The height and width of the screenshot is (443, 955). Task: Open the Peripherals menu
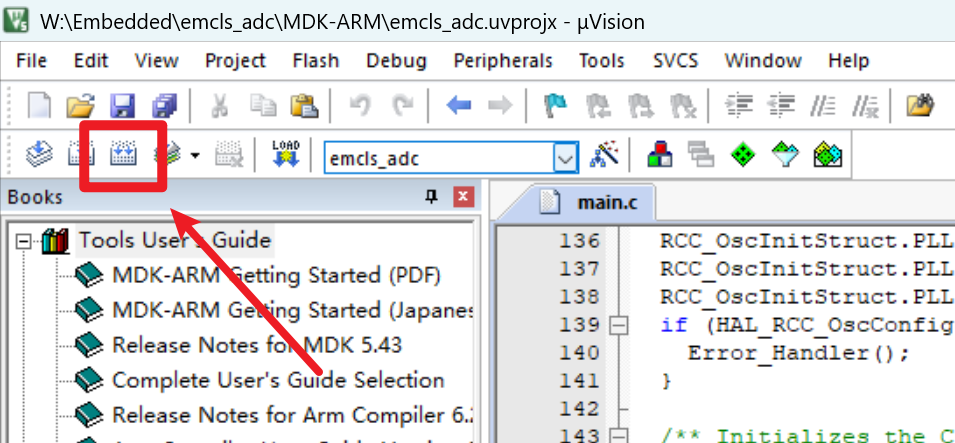click(503, 60)
